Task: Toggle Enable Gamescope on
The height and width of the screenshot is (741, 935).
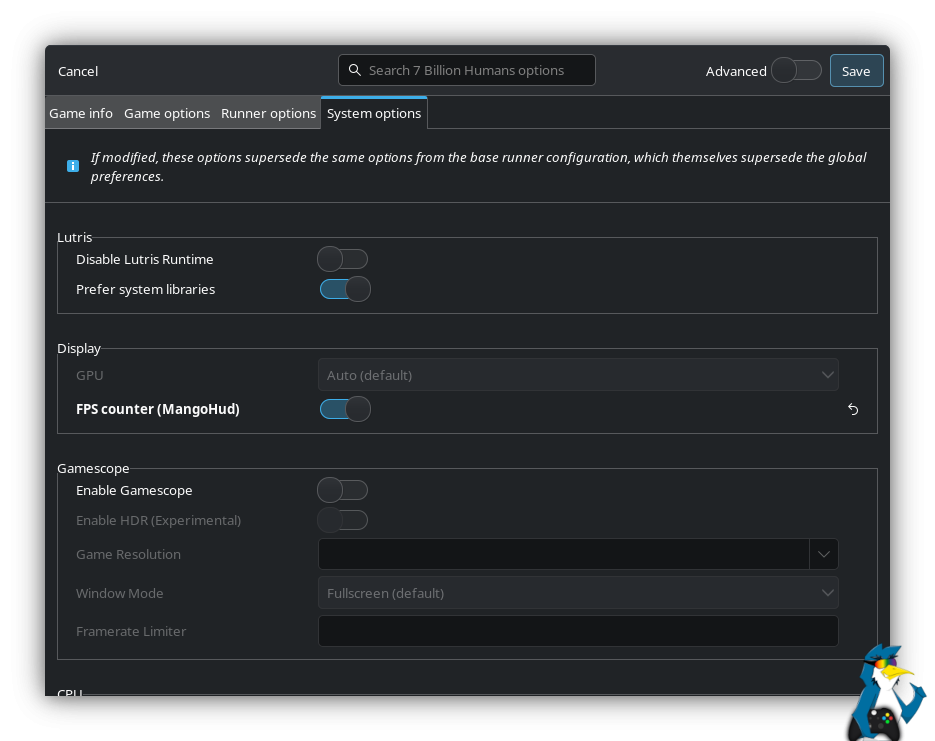Action: [343, 490]
